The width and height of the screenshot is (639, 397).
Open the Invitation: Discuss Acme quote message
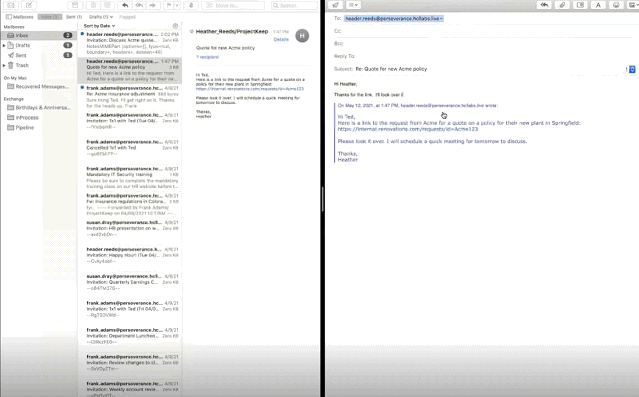tap(130, 43)
